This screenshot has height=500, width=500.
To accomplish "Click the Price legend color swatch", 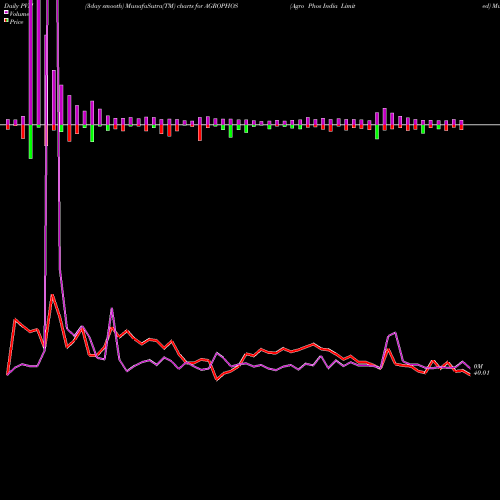I will (x=6, y=20).
